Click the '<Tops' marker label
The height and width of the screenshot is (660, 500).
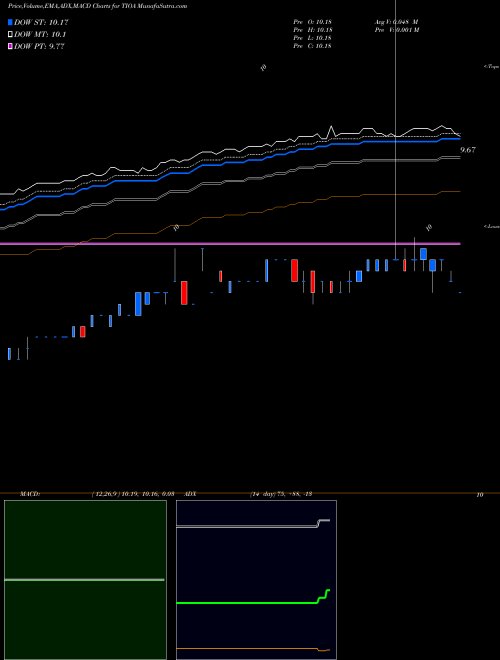pyautogui.click(x=492, y=67)
